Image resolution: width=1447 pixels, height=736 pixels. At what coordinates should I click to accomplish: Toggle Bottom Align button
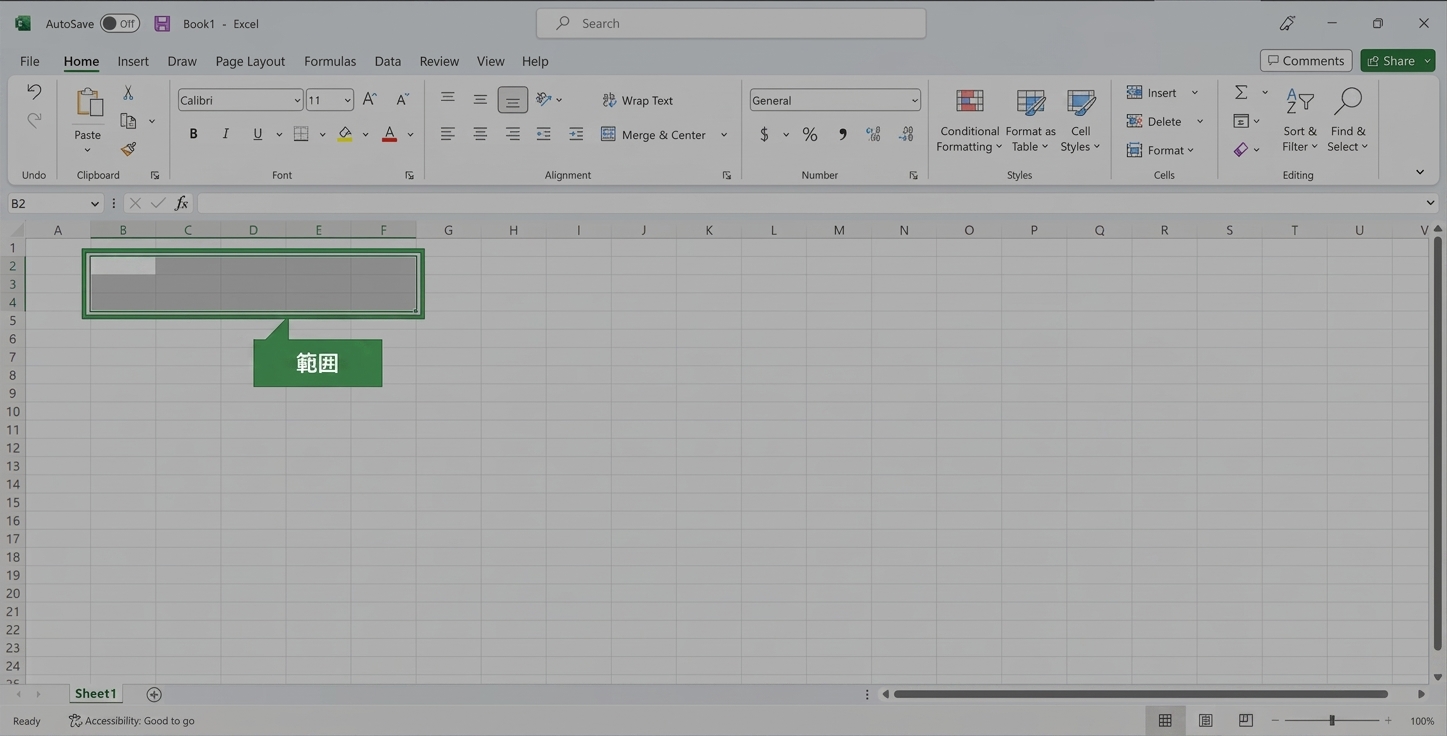point(512,100)
